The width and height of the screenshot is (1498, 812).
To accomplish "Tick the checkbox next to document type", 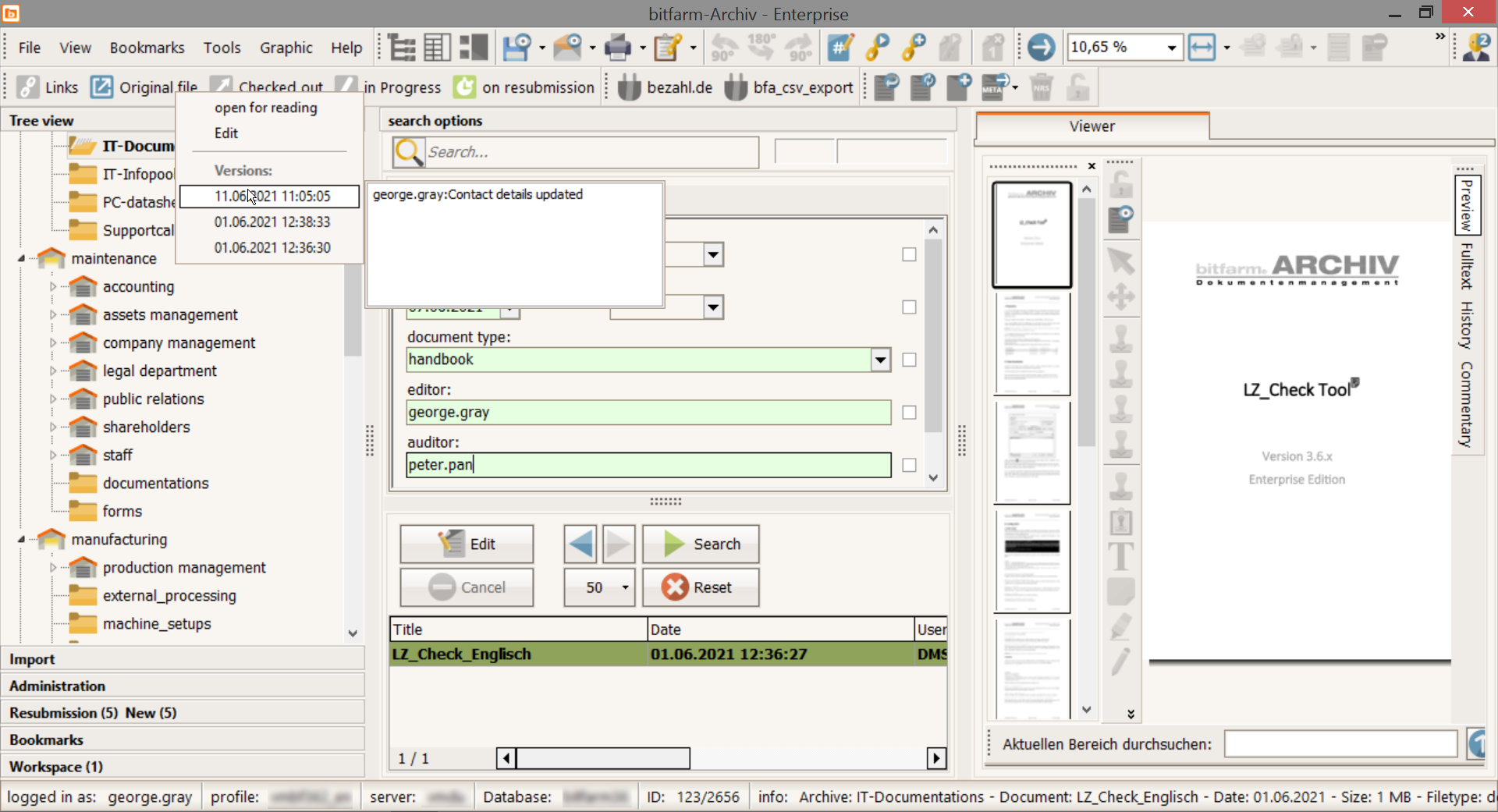I will click(909, 360).
